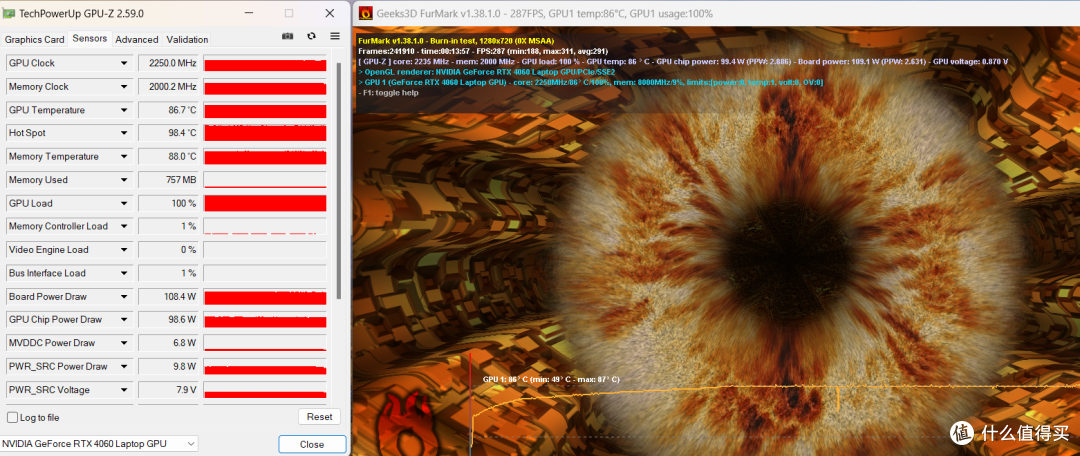Image resolution: width=1080 pixels, height=456 pixels.
Task: Click the FurMark GPU 1 temperature graph label
Action: tap(550, 380)
